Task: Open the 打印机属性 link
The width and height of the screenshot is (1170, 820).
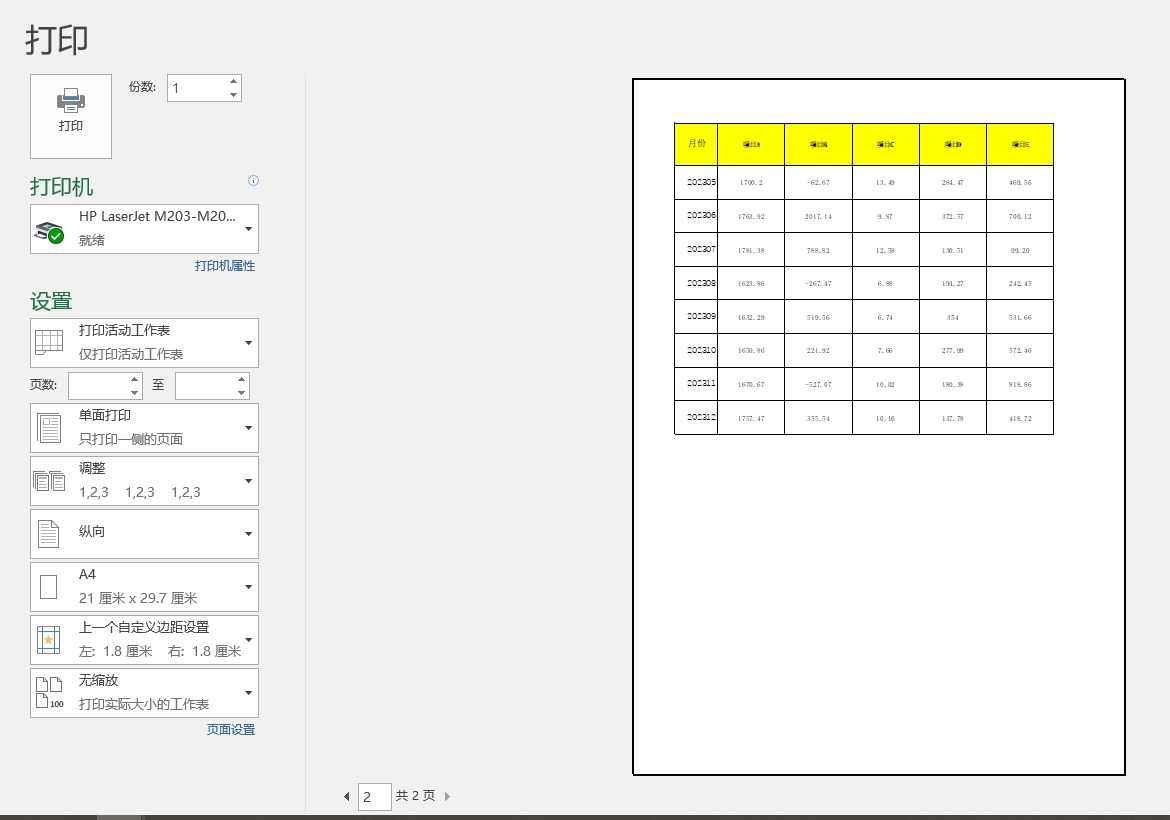Action: coord(225,266)
